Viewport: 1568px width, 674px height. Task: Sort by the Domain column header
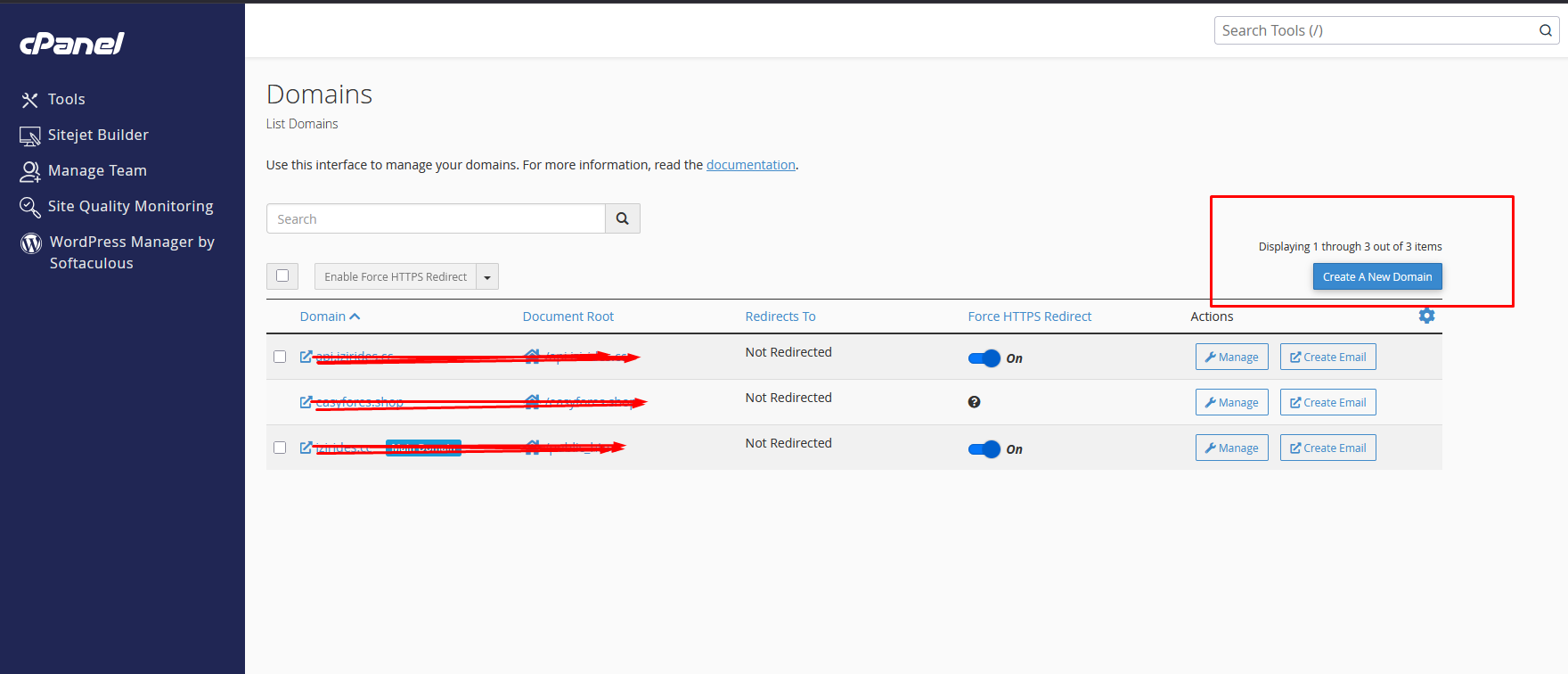click(323, 316)
